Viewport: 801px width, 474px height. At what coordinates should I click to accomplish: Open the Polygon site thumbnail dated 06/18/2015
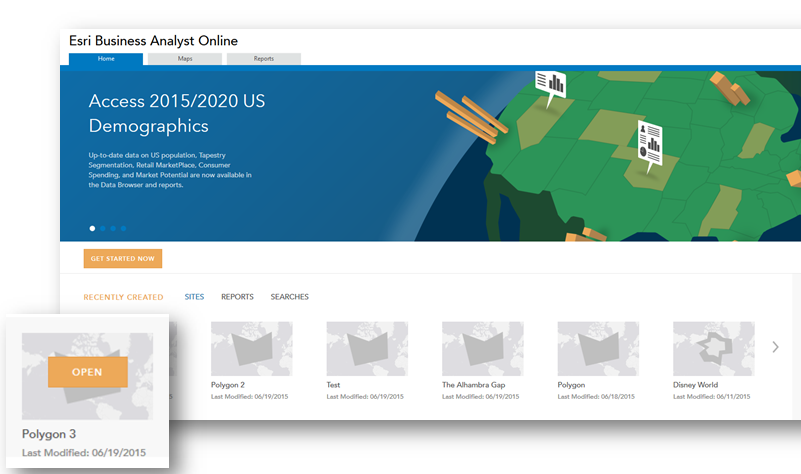click(x=598, y=349)
